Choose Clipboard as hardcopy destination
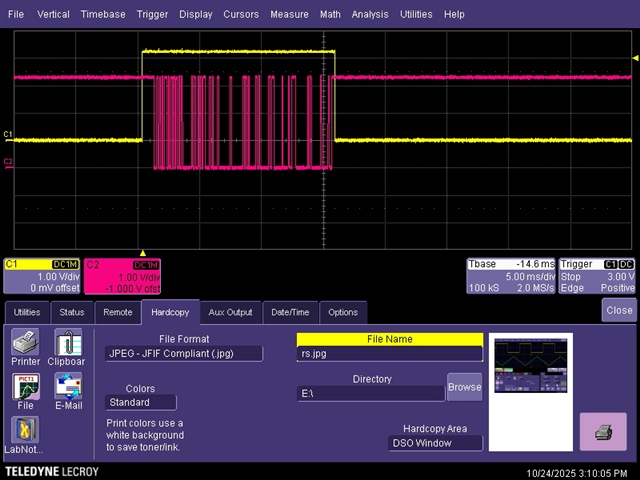Viewport: 640px width, 480px height. 67,346
